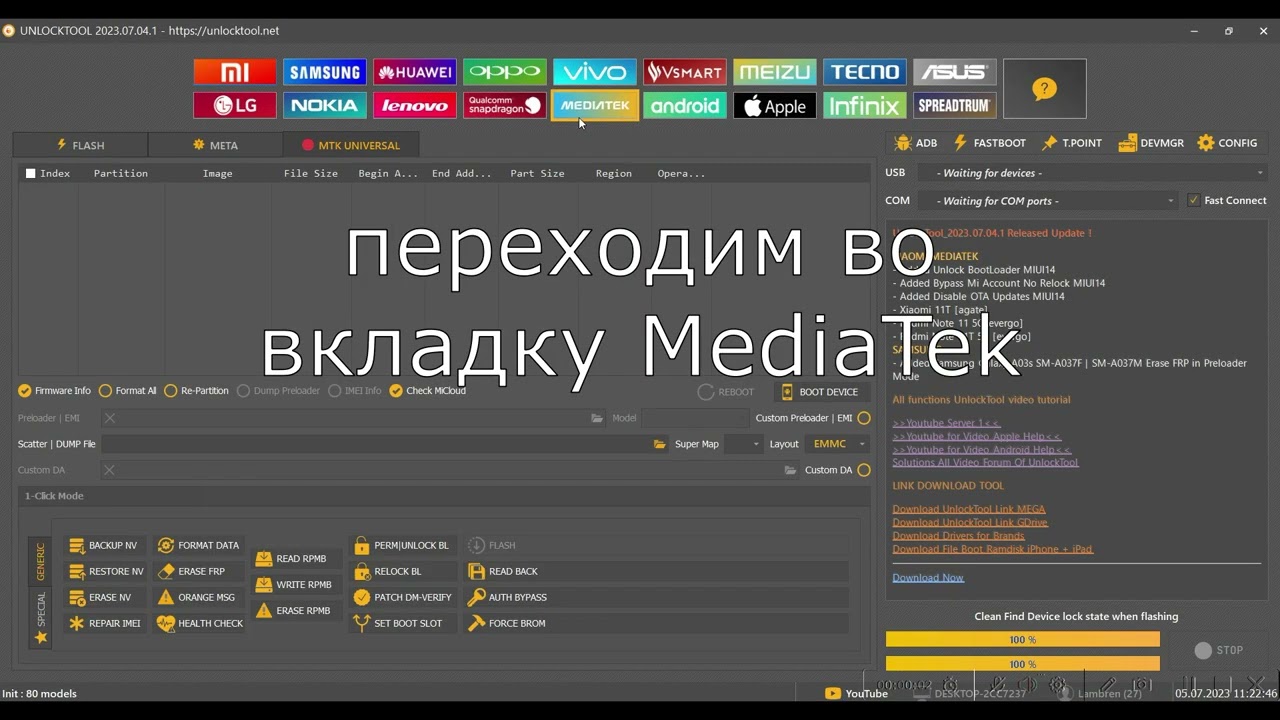1280x720 pixels.
Task: Switch to the META tab
Action: (215, 145)
